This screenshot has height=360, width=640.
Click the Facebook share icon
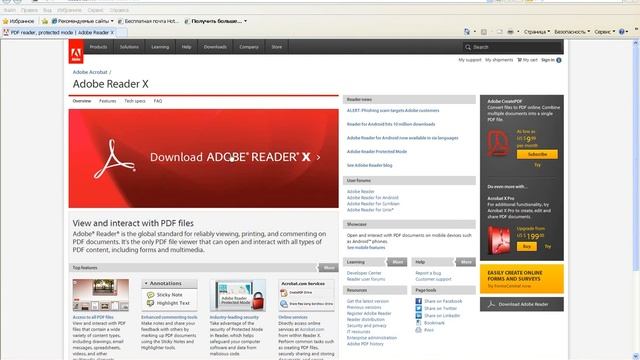(x=418, y=301)
